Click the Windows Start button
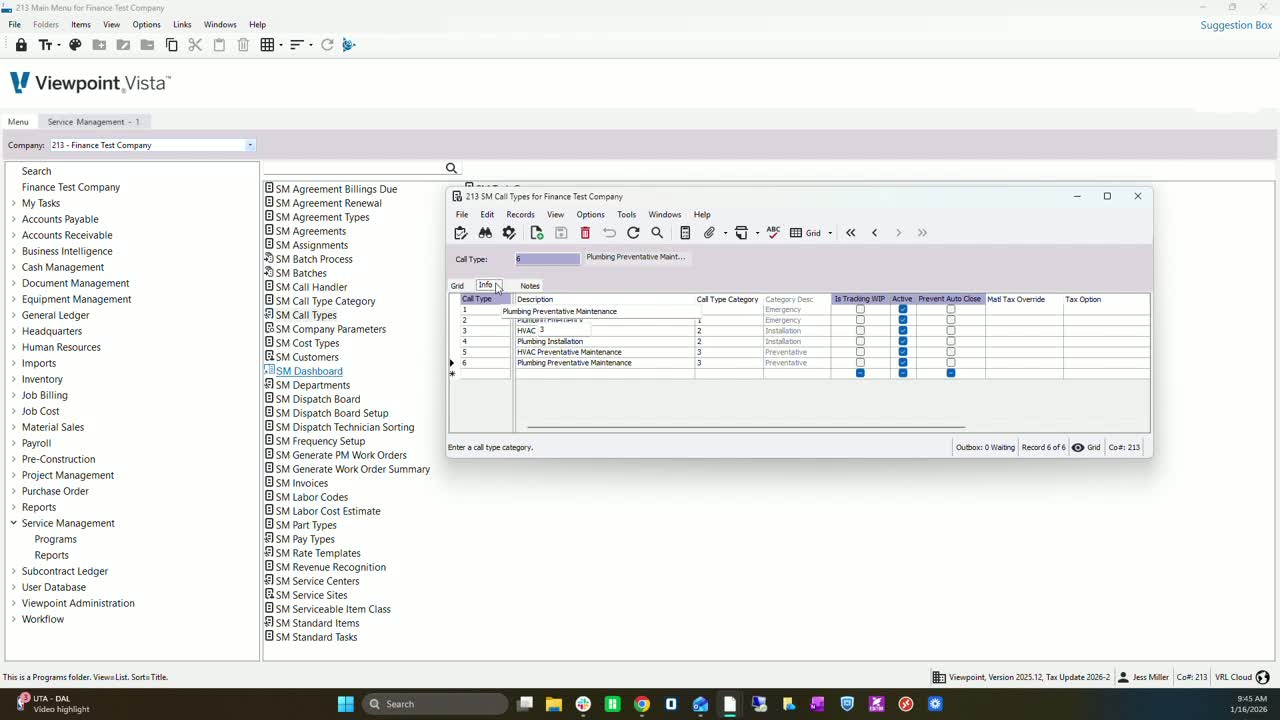The width and height of the screenshot is (1280, 720). pos(345,704)
